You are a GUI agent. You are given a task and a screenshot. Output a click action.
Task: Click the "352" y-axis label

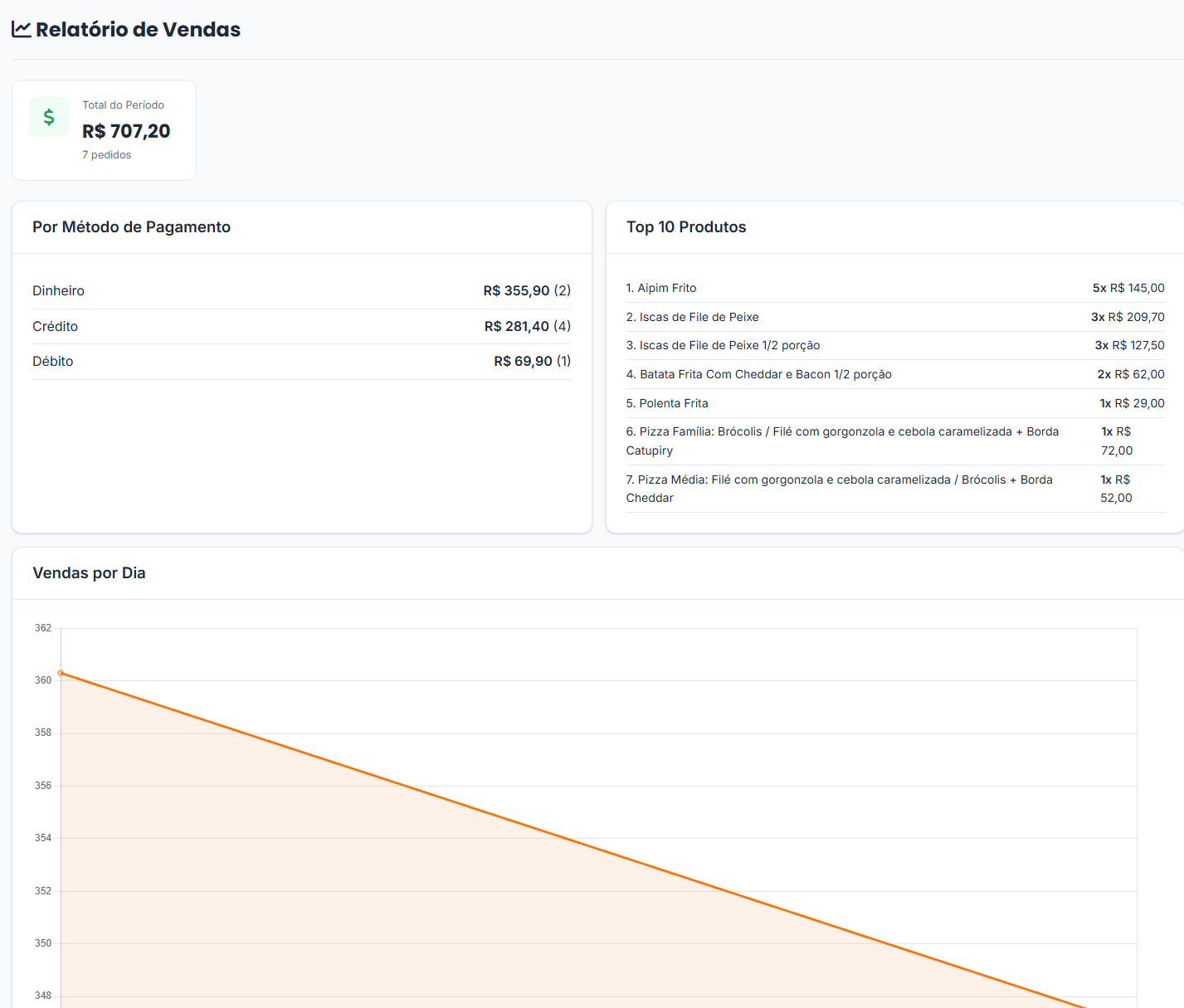[43, 891]
